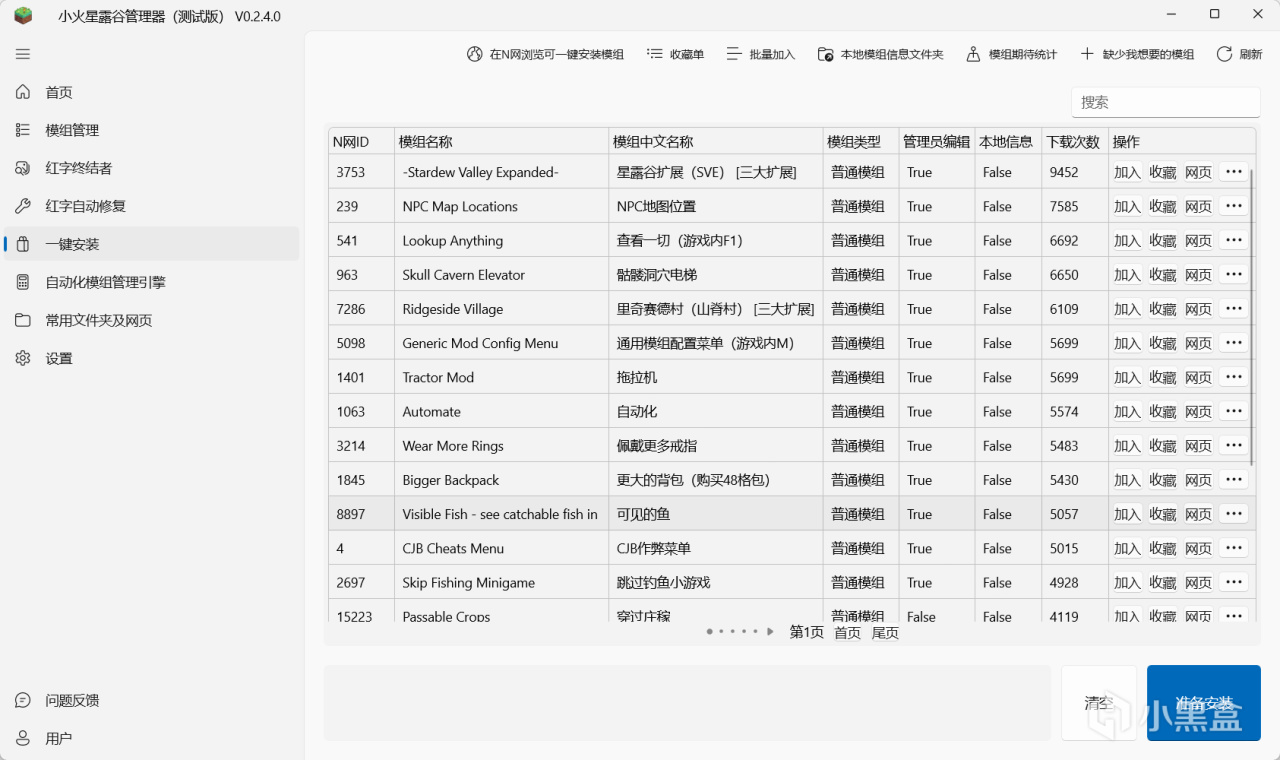The width and height of the screenshot is (1280, 760).
Task: Open 本地模组信息文件夹
Action: pyautogui.click(x=880, y=54)
